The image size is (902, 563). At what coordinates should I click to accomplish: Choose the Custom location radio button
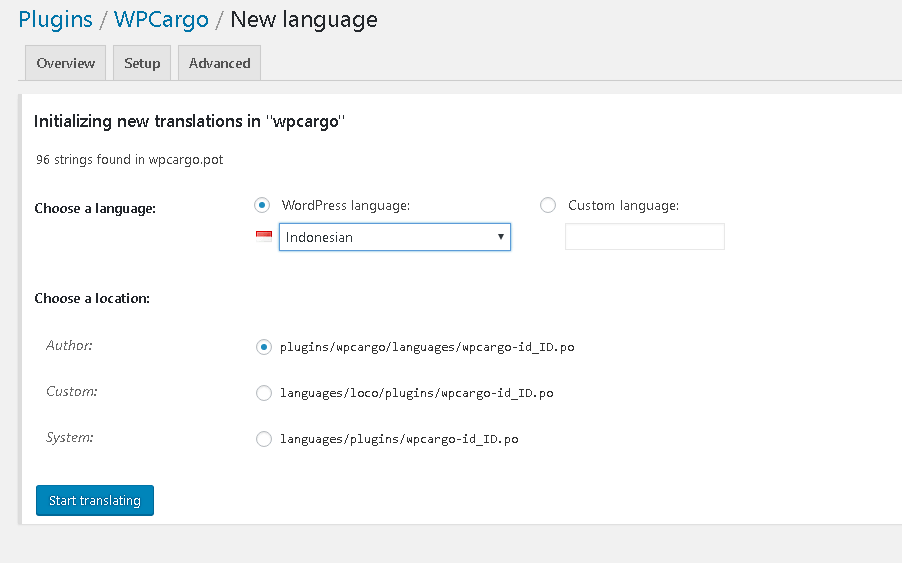click(264, 393)
